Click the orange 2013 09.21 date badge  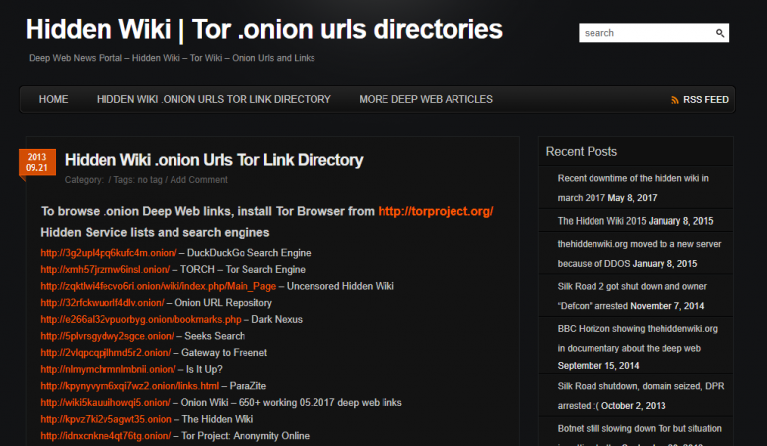pyautogui.click(x=37, y=163)
